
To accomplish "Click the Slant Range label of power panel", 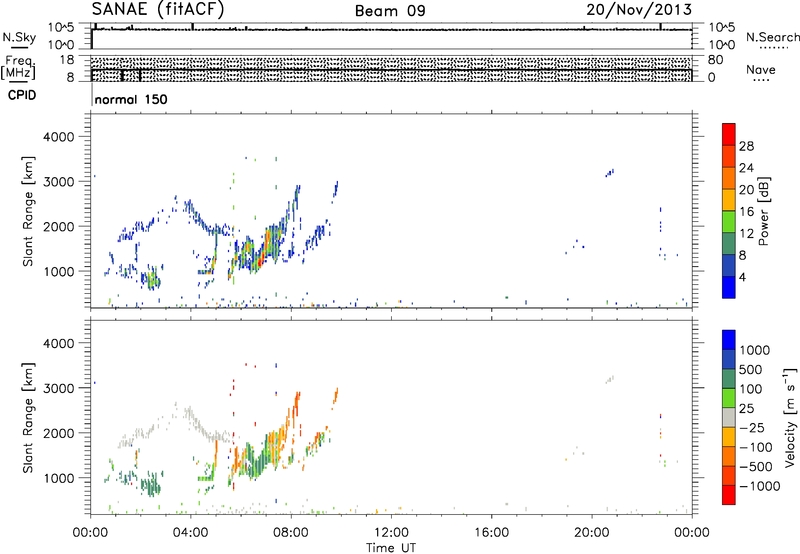I will pos(28,211).
